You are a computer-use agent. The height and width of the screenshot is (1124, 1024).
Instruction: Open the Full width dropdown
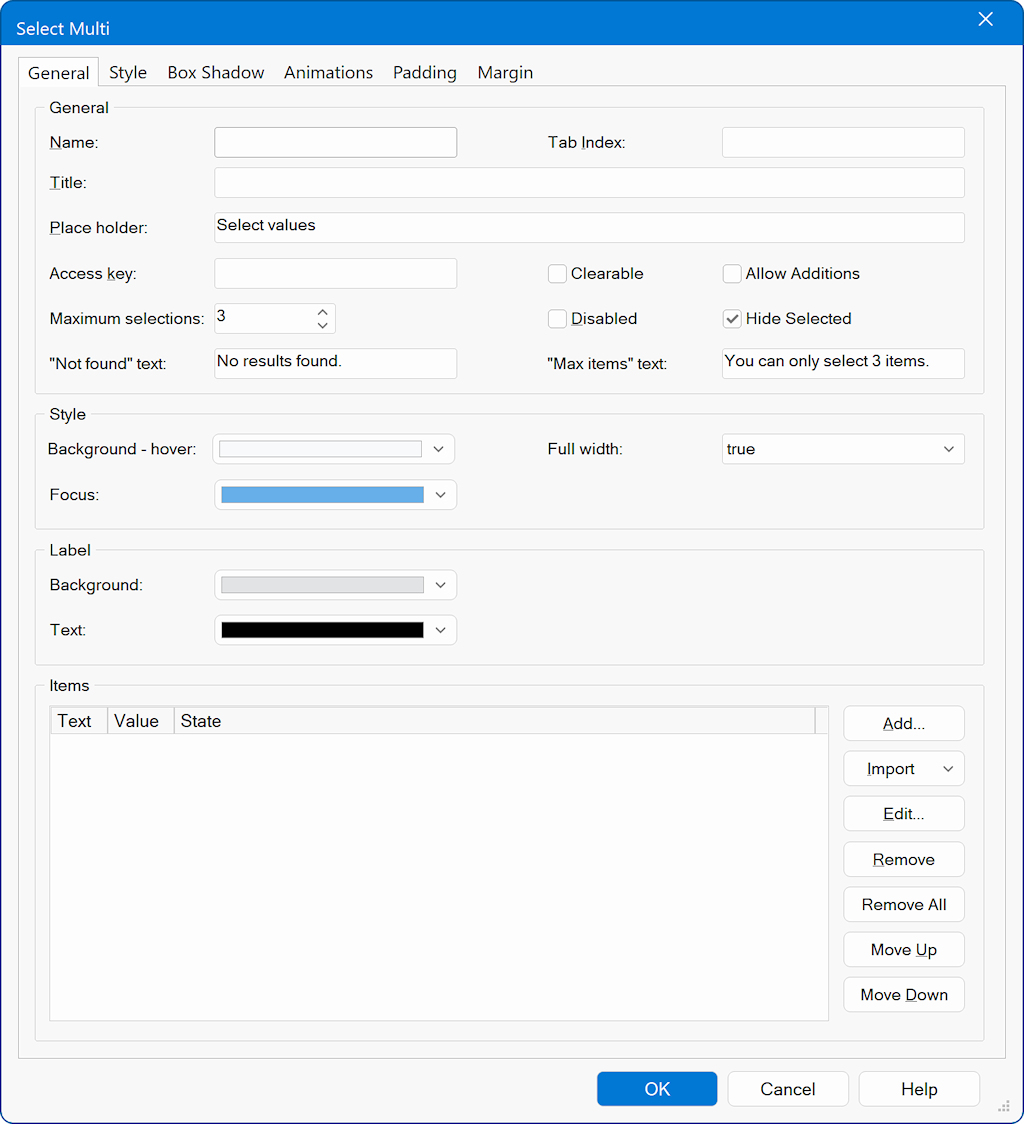[x=842, y=449]
